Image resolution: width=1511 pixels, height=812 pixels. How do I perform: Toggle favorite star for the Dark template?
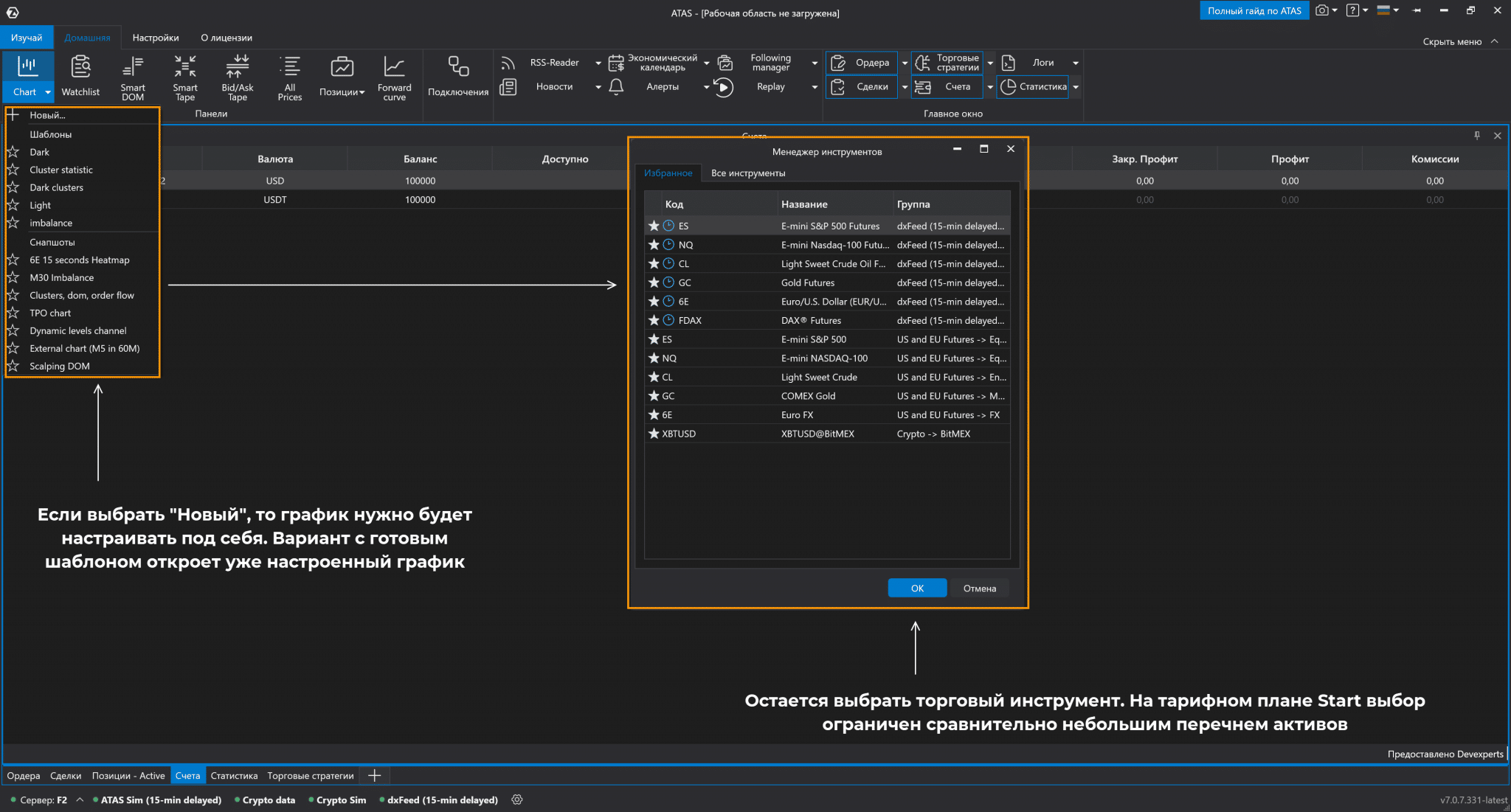pos(13,152)
